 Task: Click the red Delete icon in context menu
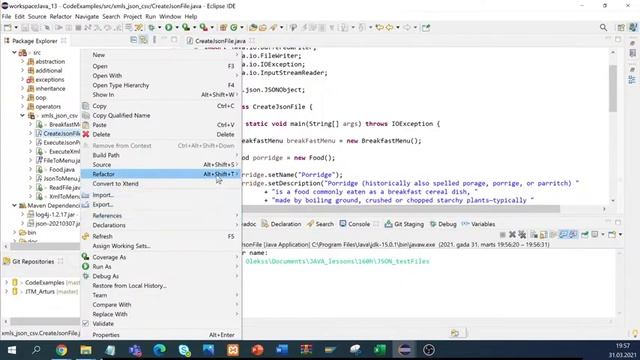(86, 134)
